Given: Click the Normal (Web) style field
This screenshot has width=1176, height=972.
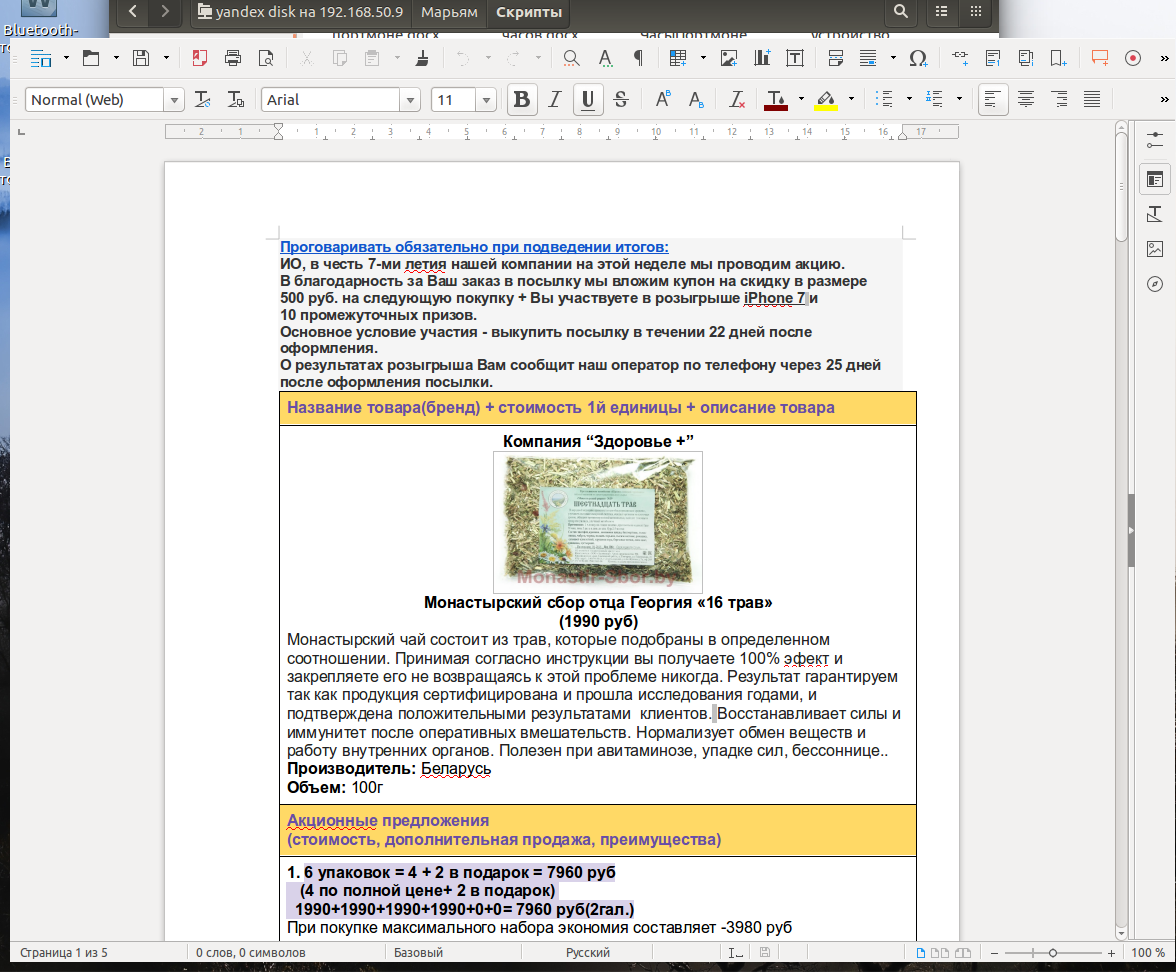Looking at the screenshot, I should (94, 100).
